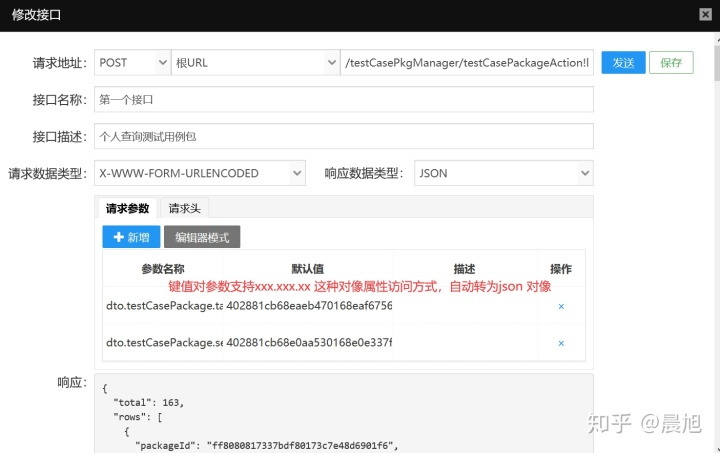Delete the dto.testCasePackage.se parameter row
Screen dimensions: 720x453
point(561,343)
